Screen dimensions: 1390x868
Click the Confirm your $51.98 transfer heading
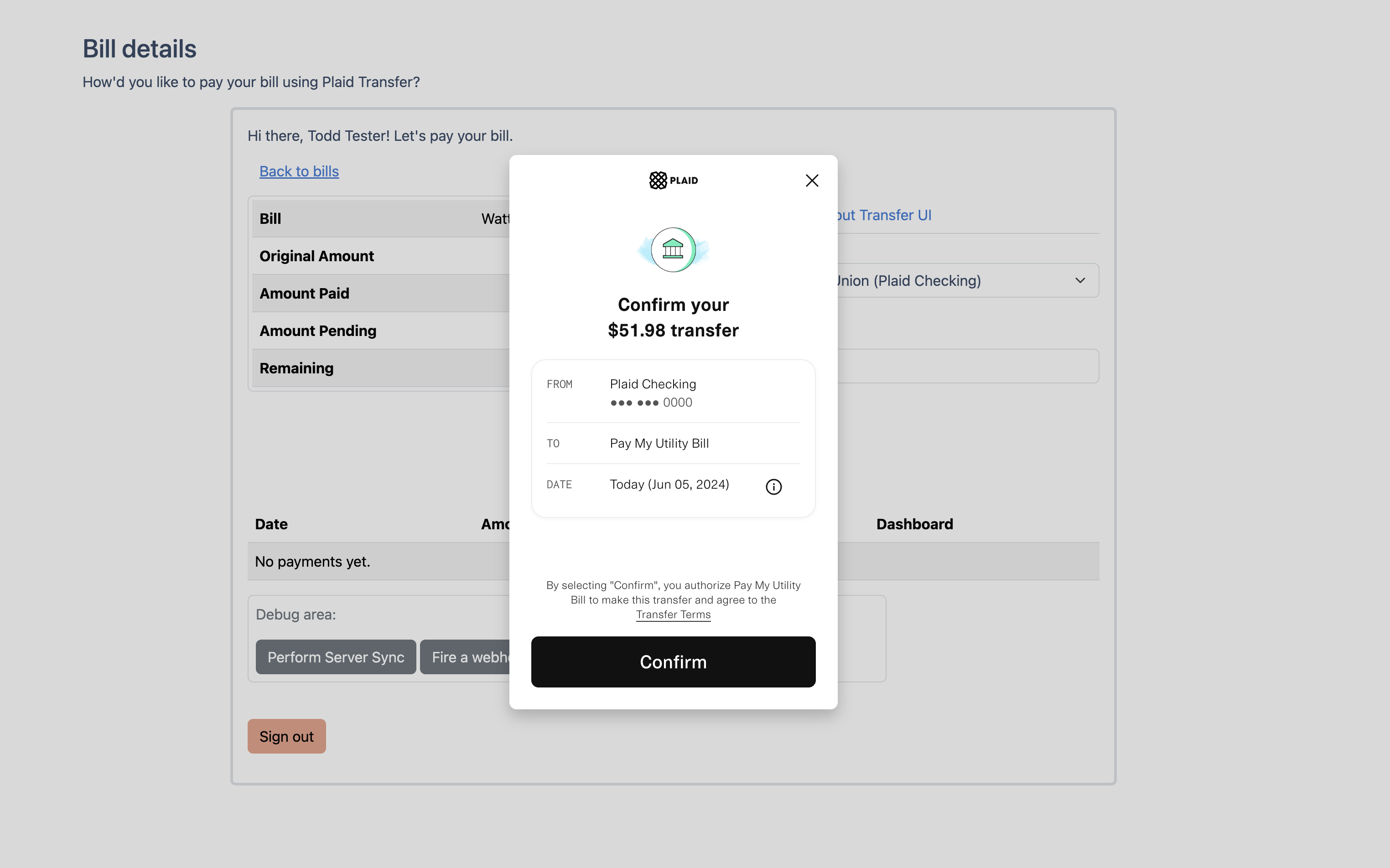pyautogui.click(x=673, y=317)
